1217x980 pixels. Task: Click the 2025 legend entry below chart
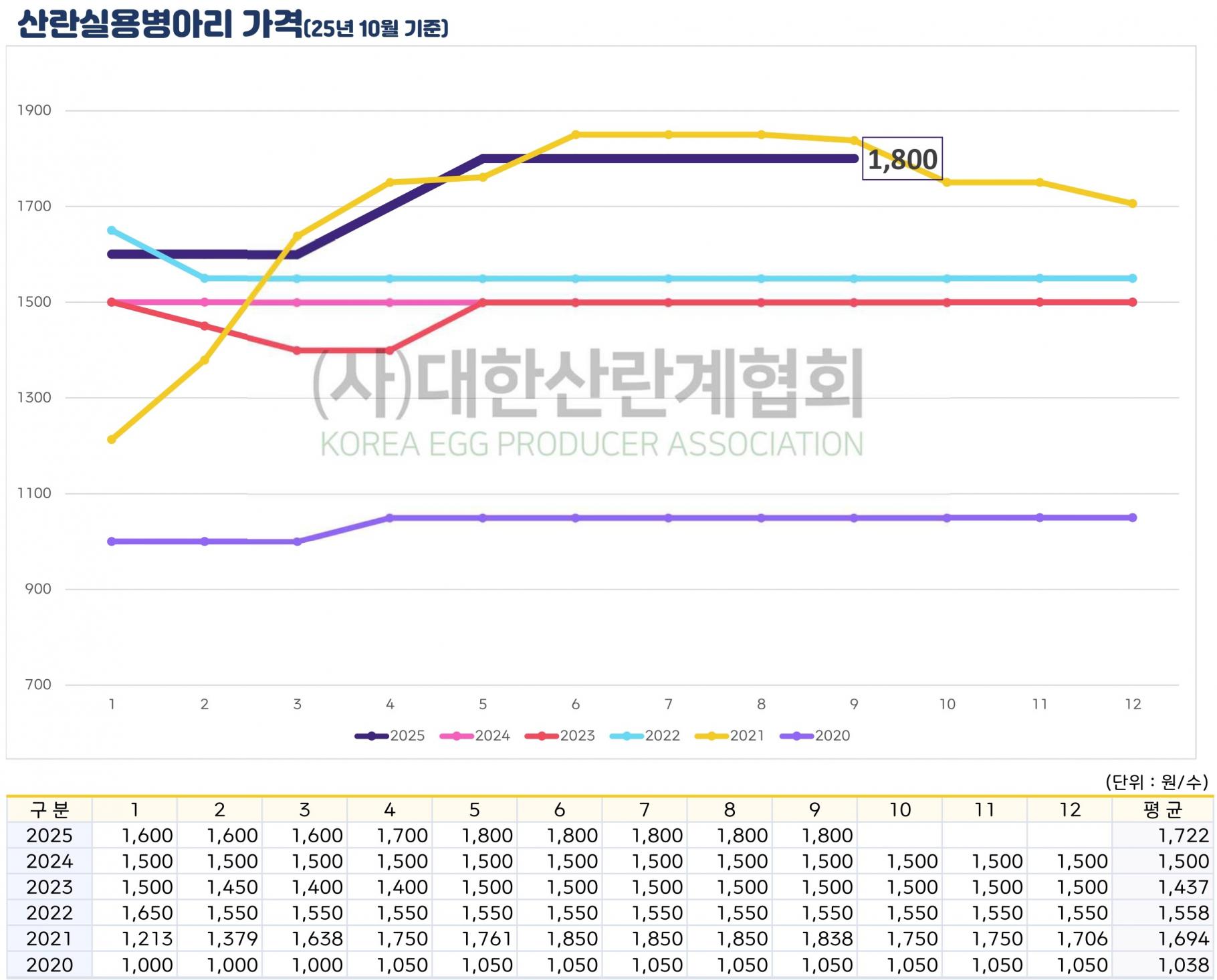(391, 735)
